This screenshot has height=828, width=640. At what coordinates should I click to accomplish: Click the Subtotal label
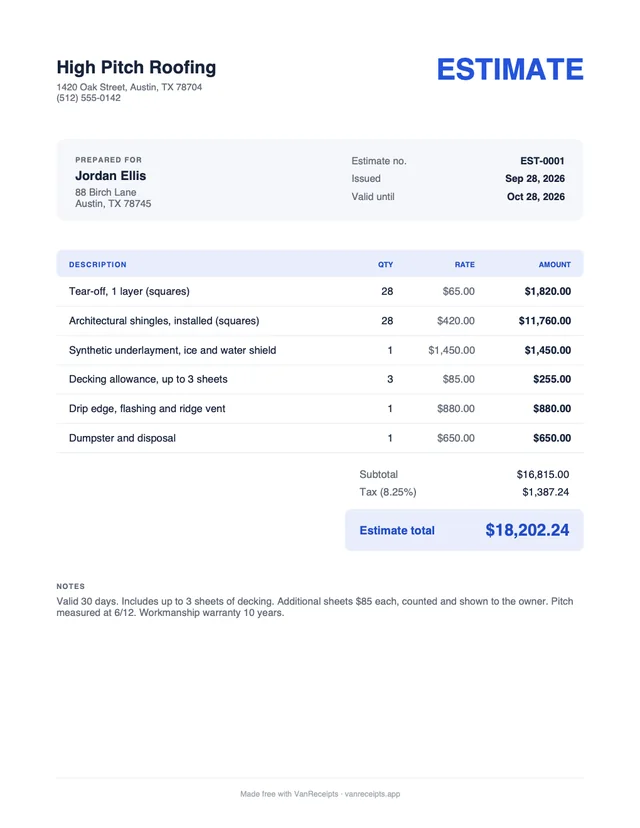pyautogui.click(x=379, y=474)
